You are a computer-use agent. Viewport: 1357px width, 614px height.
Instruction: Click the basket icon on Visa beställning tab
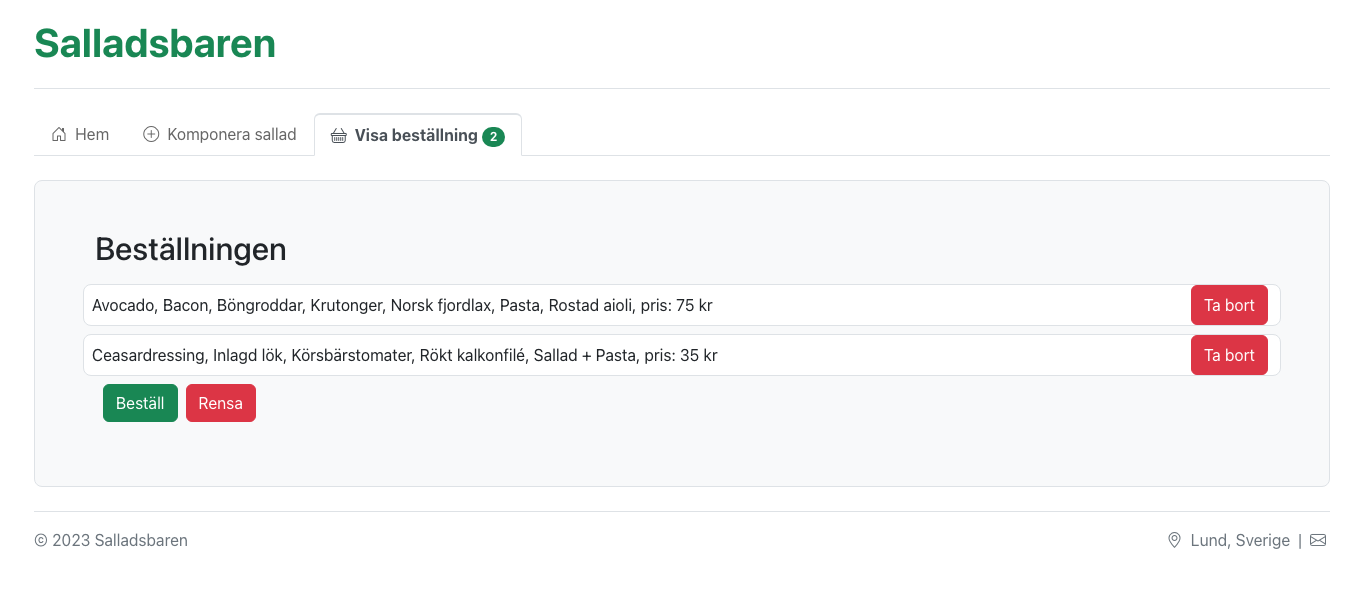(339, 135)
